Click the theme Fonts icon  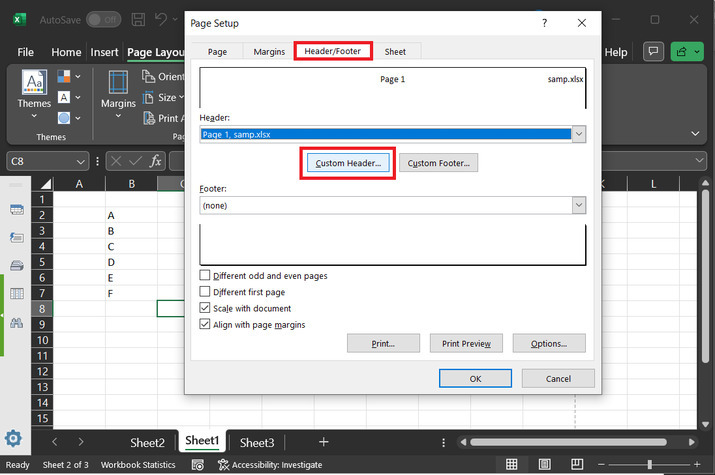[x=64, y=97]
